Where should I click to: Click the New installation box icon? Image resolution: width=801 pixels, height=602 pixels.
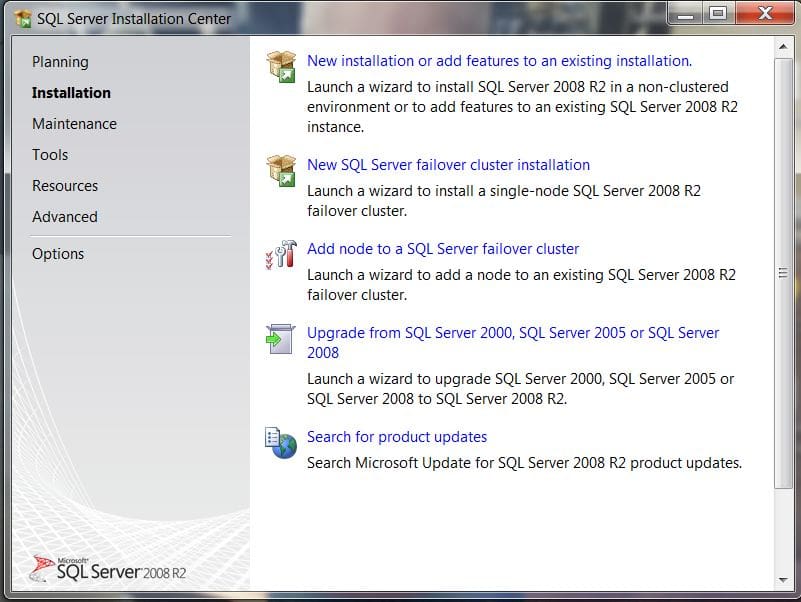click(281, 66)
